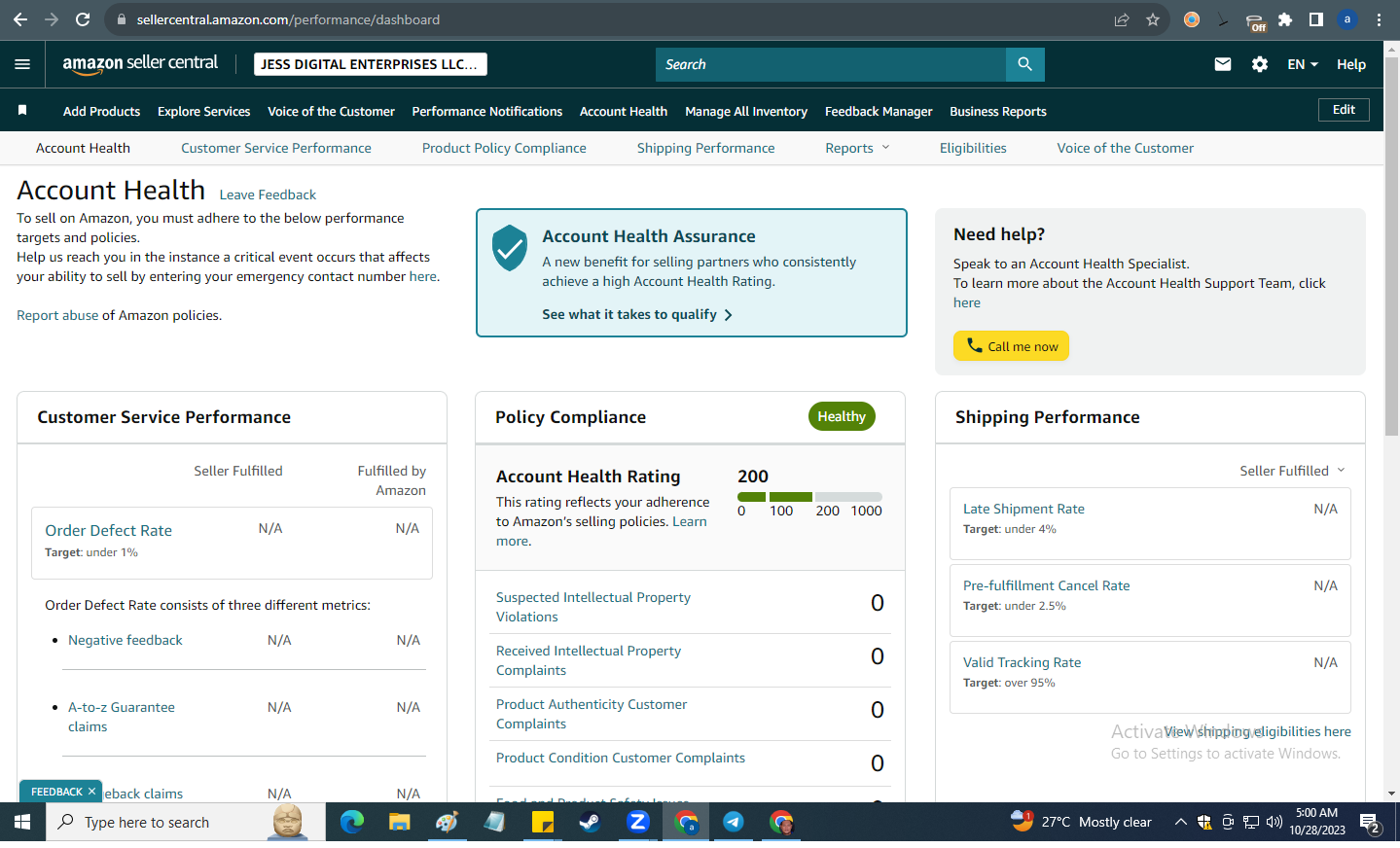Click the Call me now button
This screenshot has width=1400, height=848.
[x=1011, y=346]
